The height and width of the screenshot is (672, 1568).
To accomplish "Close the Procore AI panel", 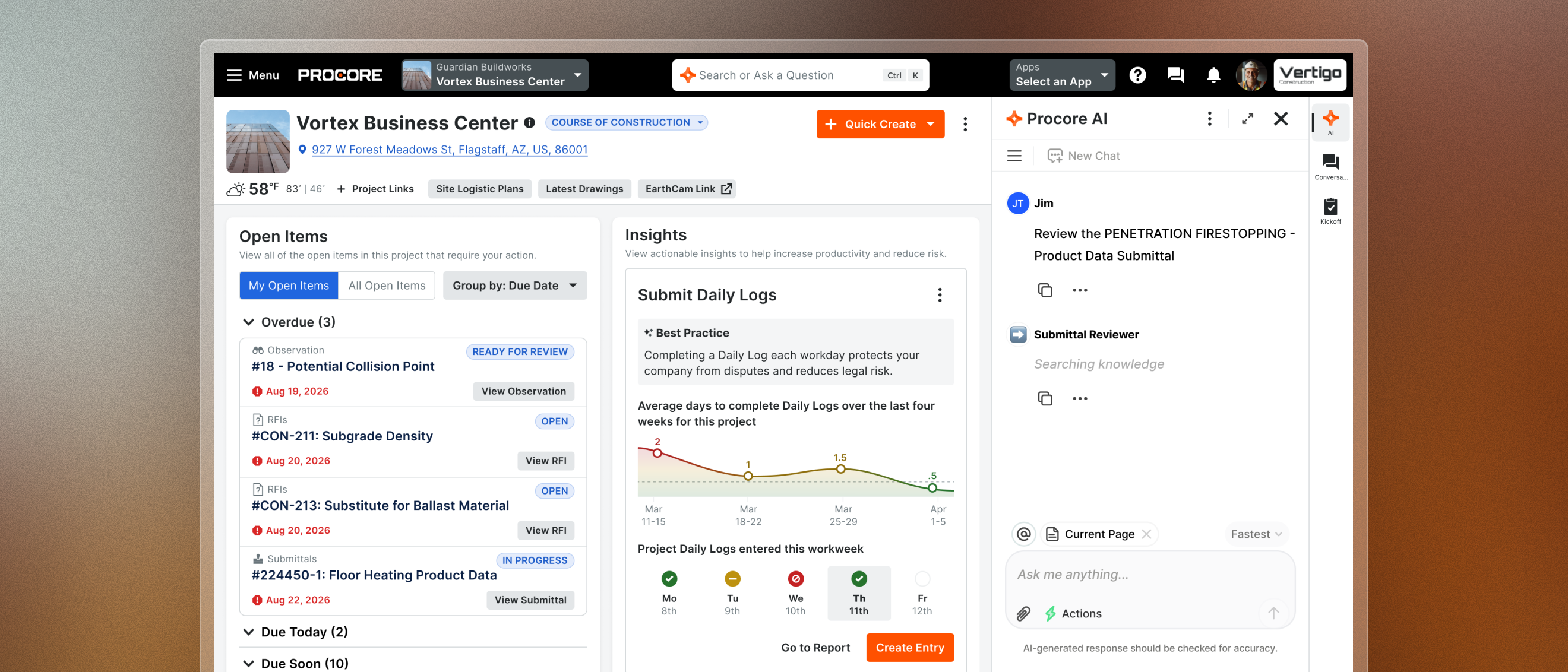I will click(x=1281, y=119).
